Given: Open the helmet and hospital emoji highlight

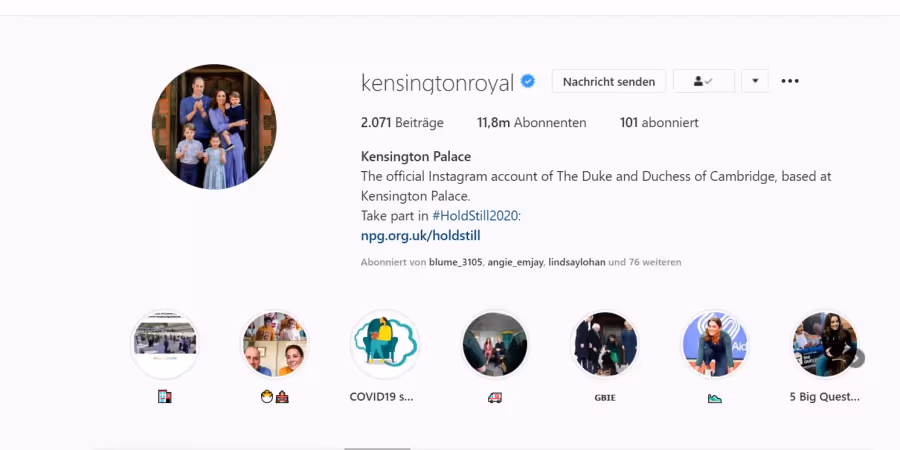Looking at the screenshot, I should point(274,344).
